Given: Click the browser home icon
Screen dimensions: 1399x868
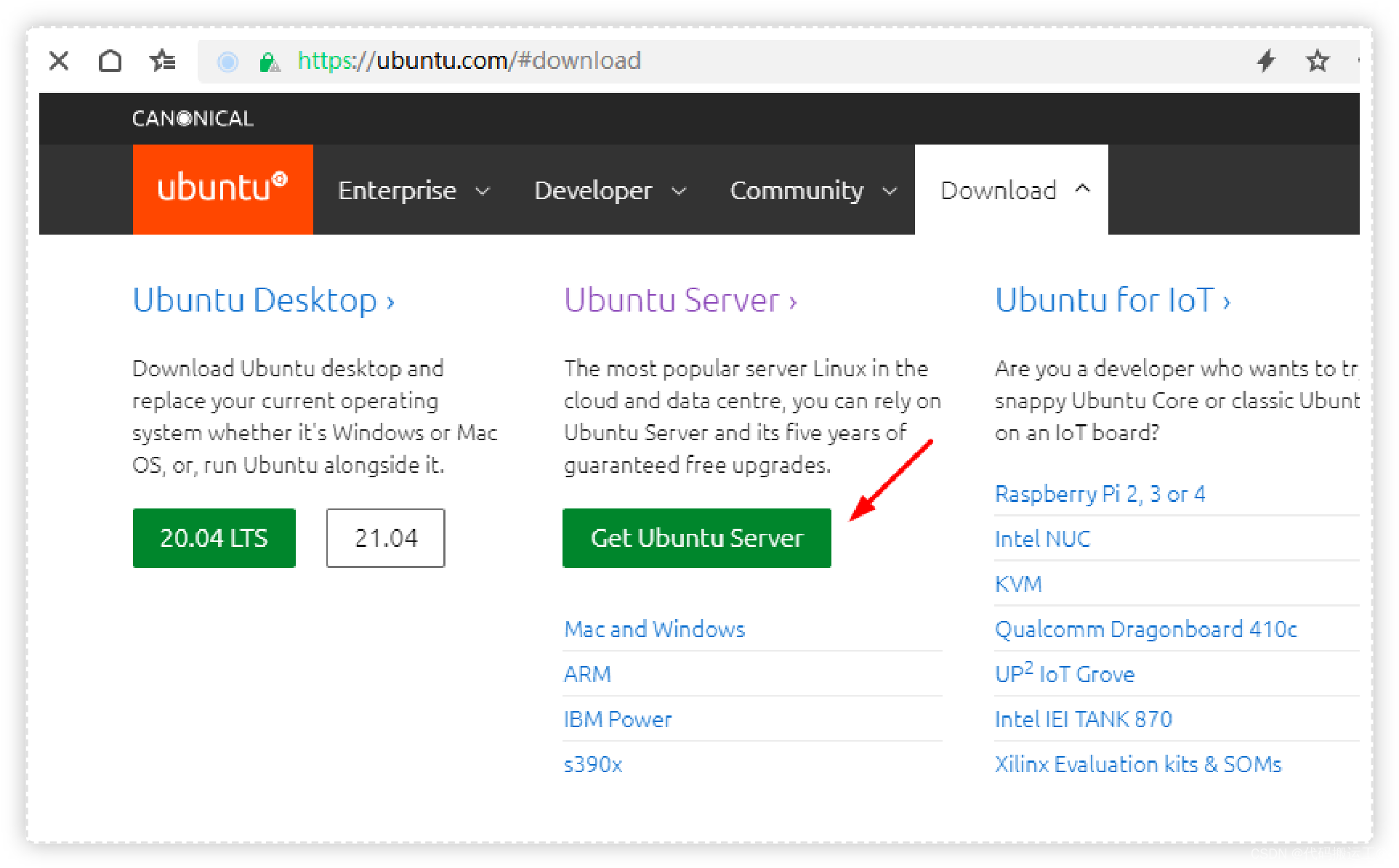Looking at the screenshot, I should coord(110,61).
